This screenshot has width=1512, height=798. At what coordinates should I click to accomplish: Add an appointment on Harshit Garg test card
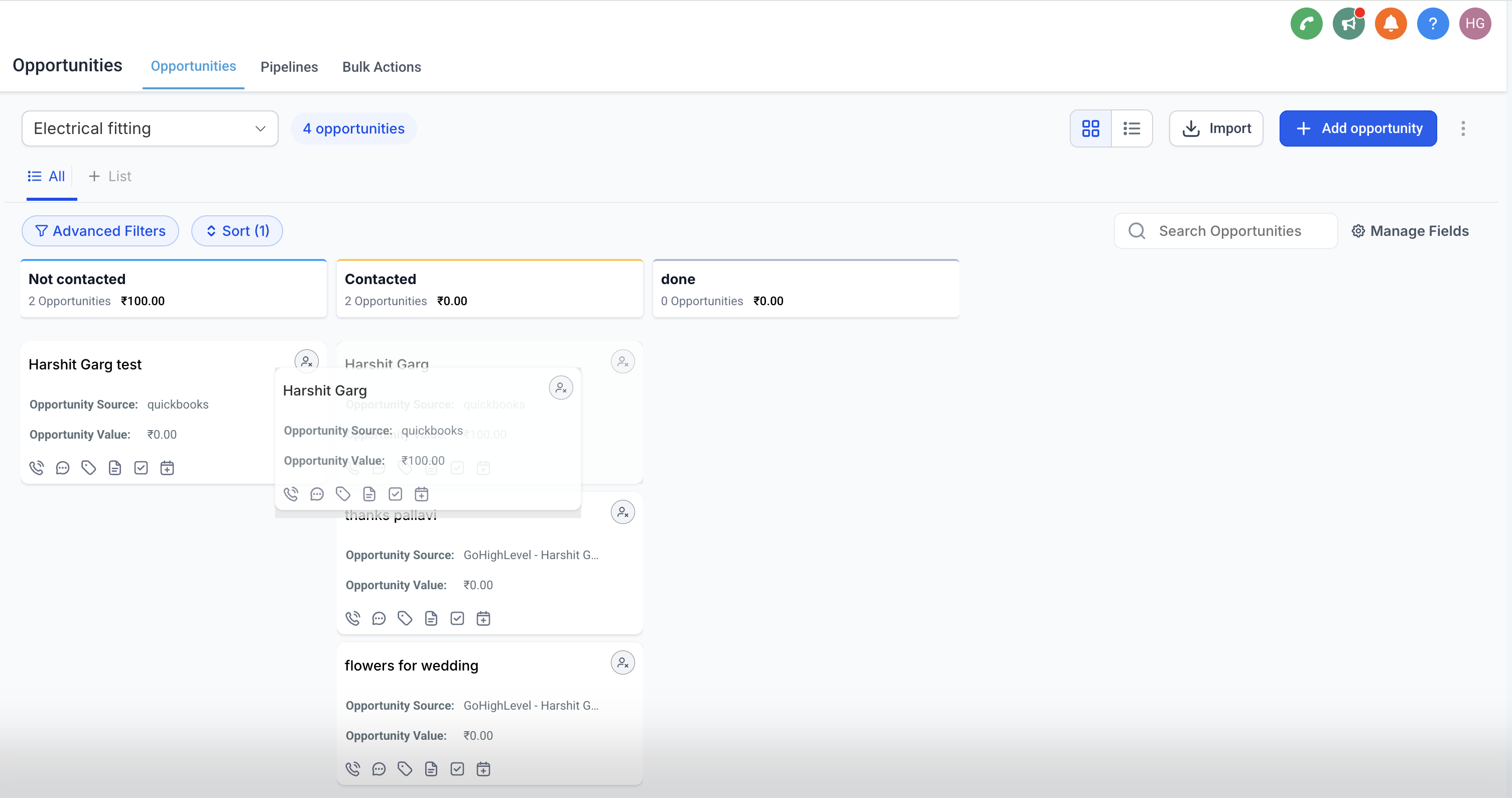tap(167, 468)
